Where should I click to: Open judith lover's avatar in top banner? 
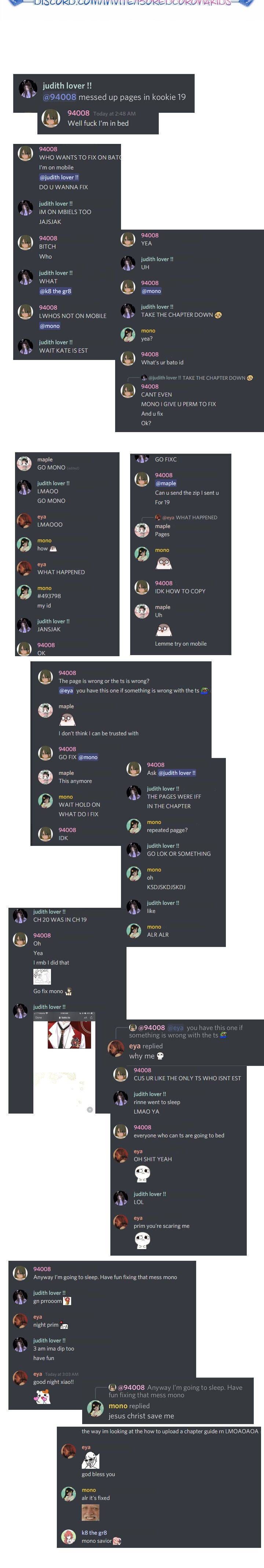pyautogui.click(x=28, y=89)
